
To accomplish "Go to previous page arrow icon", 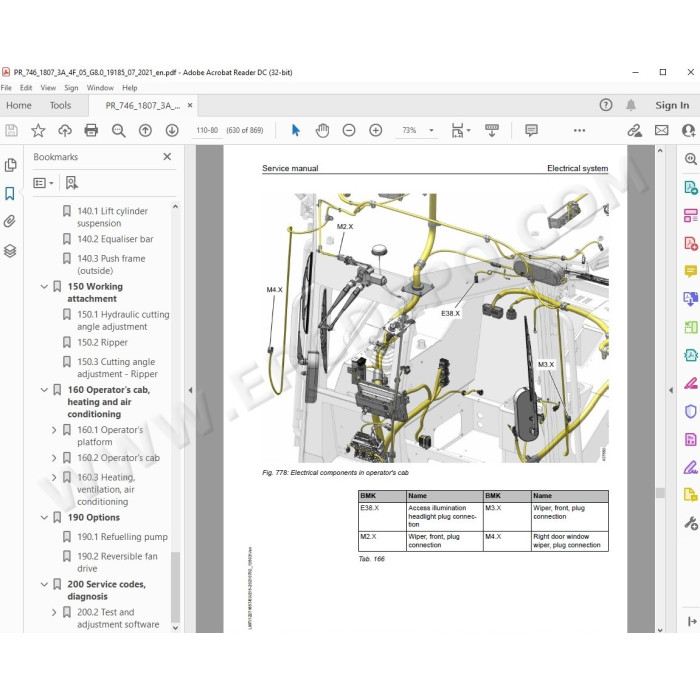I will [x=145, y=130].
